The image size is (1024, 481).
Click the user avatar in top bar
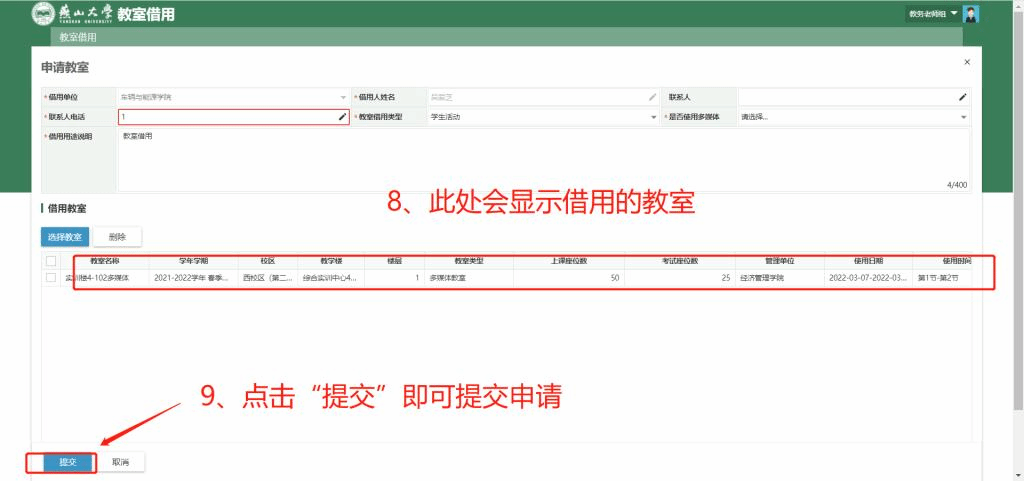click(x=971, y=14)
